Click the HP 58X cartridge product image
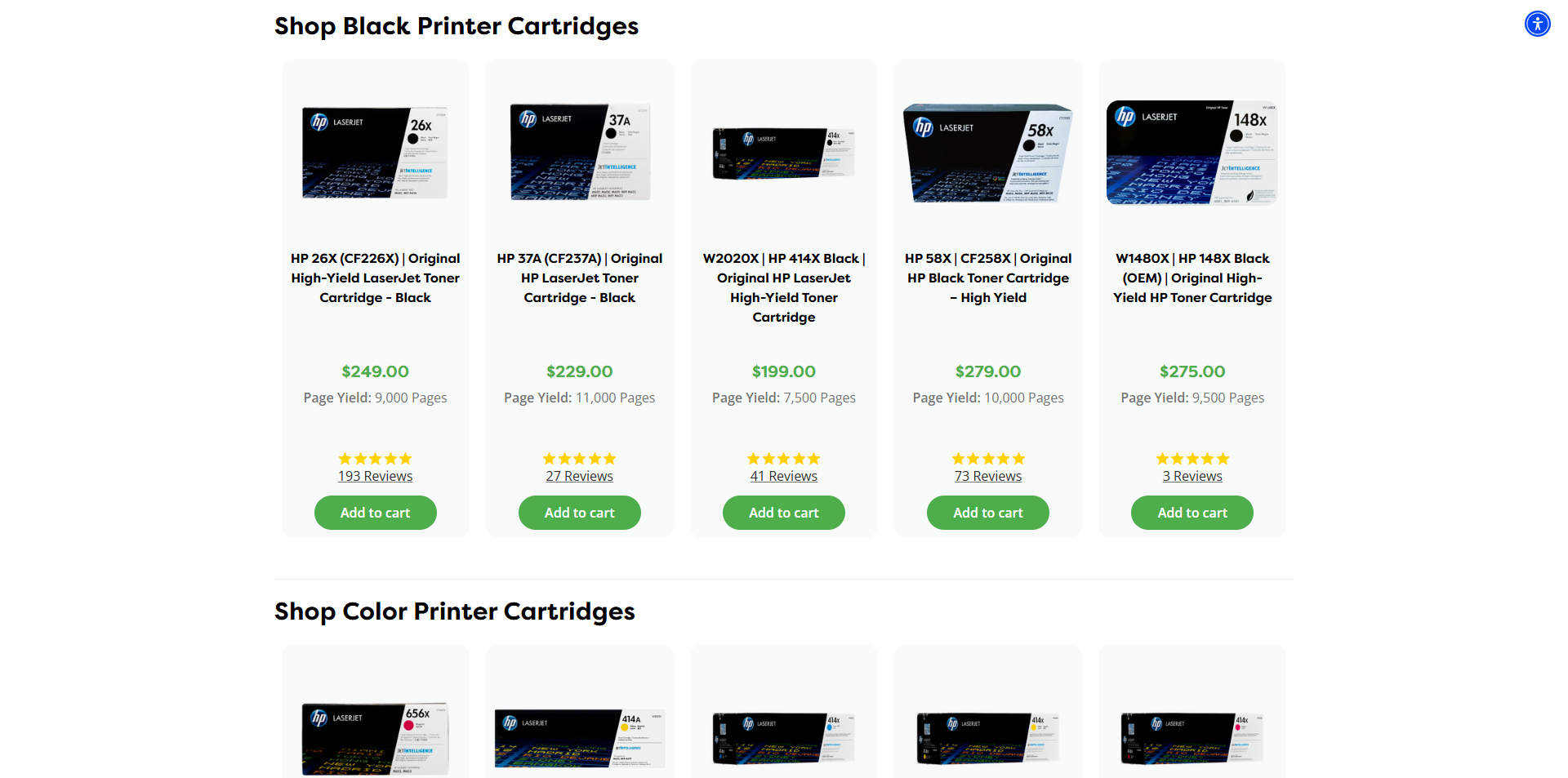 [988, 153]
